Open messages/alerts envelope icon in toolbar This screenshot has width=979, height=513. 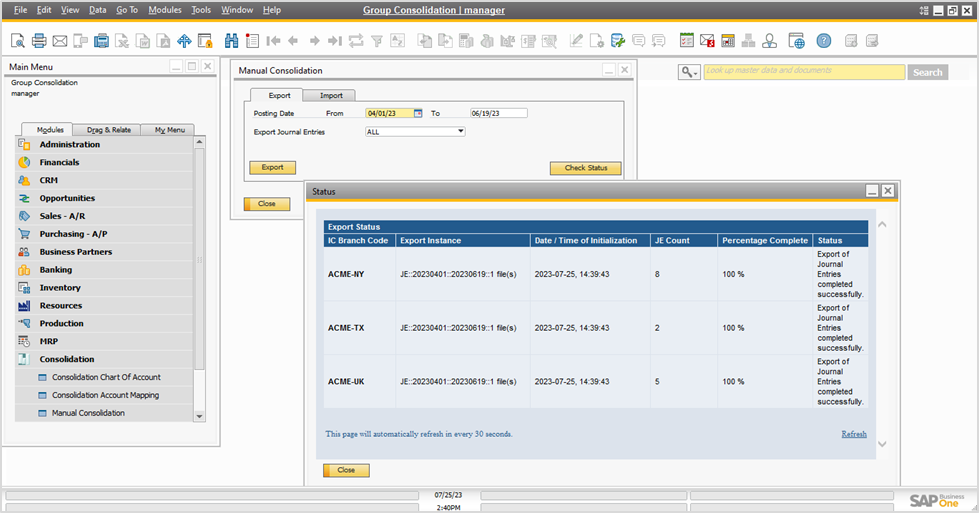(707, 41)
